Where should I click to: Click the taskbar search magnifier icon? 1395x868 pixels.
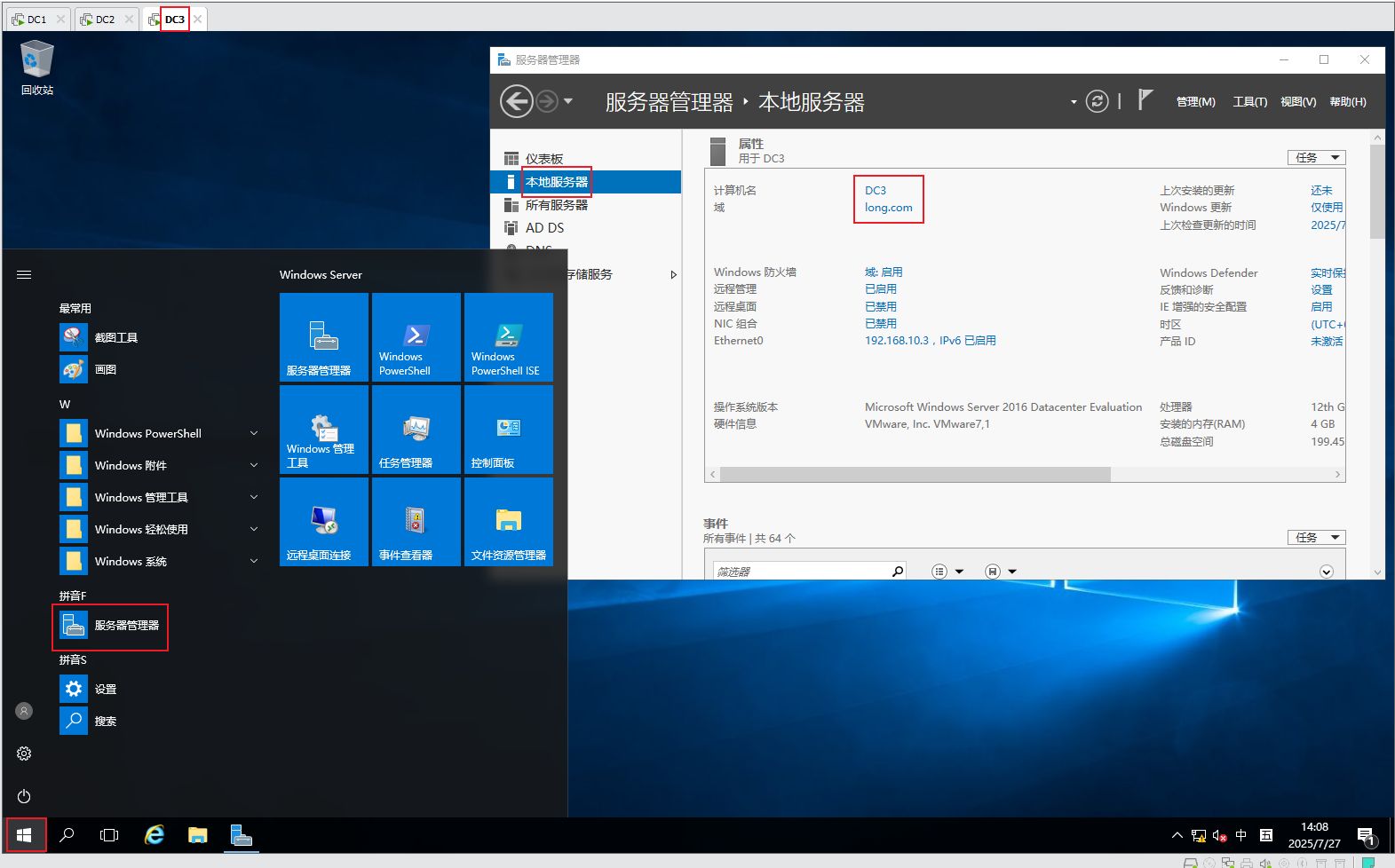coord(67,835)
